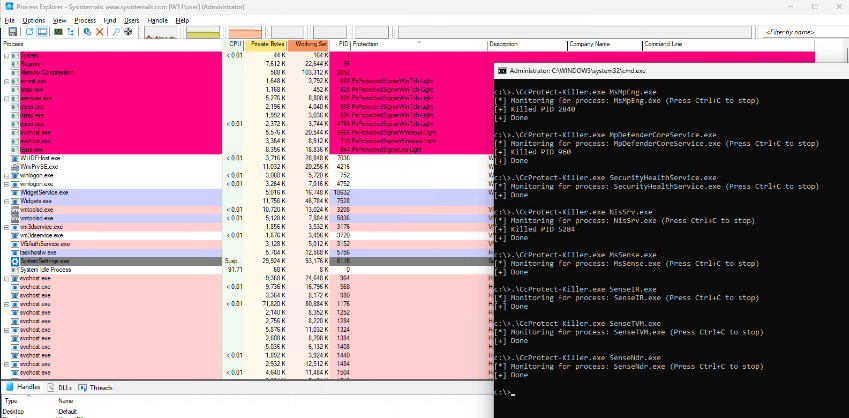
Task: Select the Registry process row
Action: point(247,64)
